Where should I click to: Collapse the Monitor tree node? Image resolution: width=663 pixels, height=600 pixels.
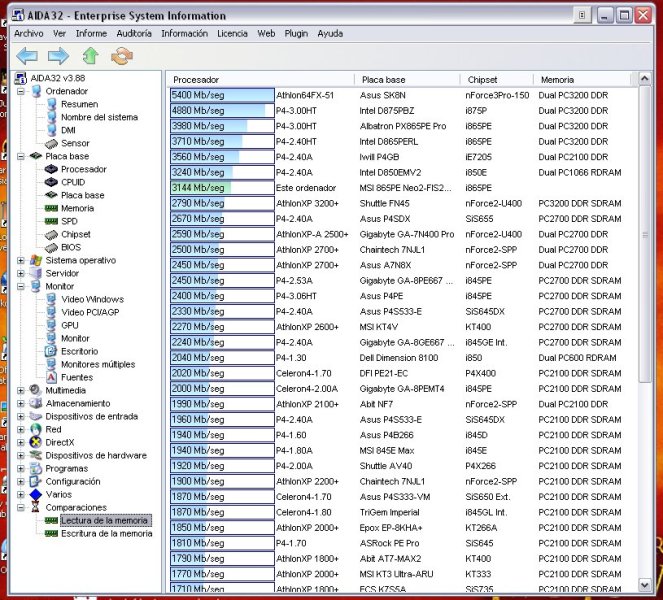(20, 286)
